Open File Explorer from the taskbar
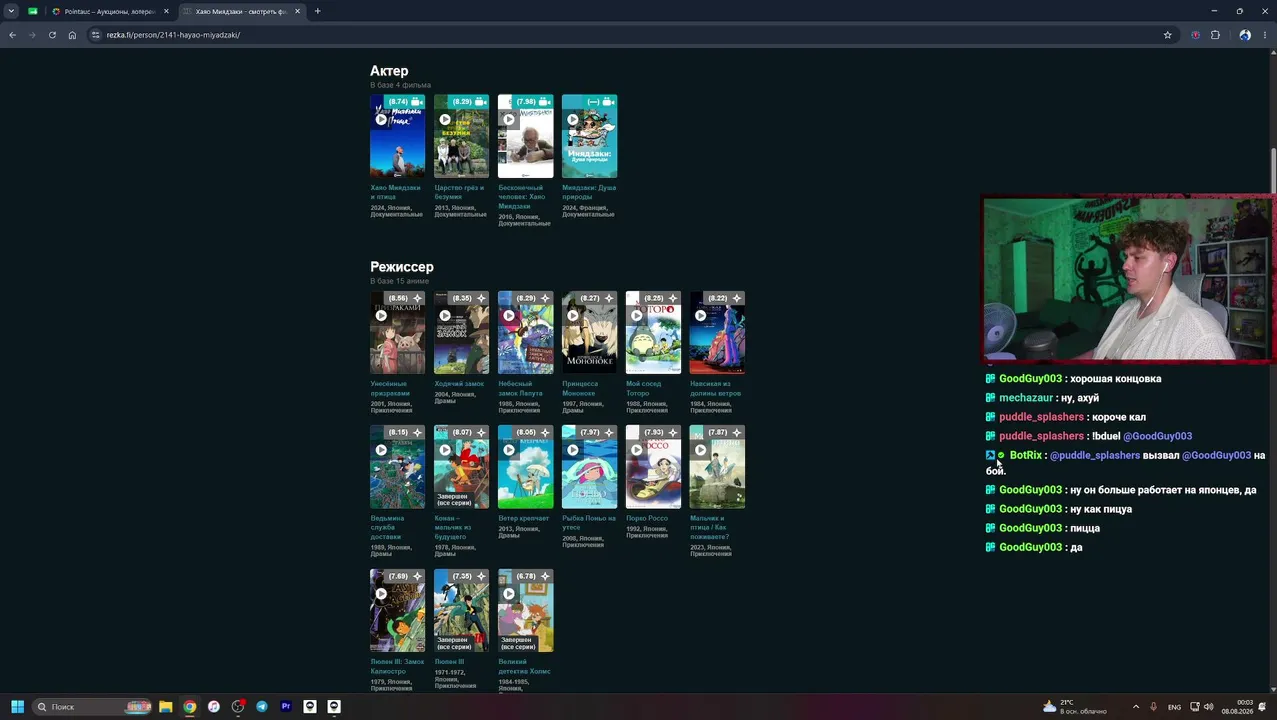The width and height of the screenshot is (1277, 720). coord(166,707)
